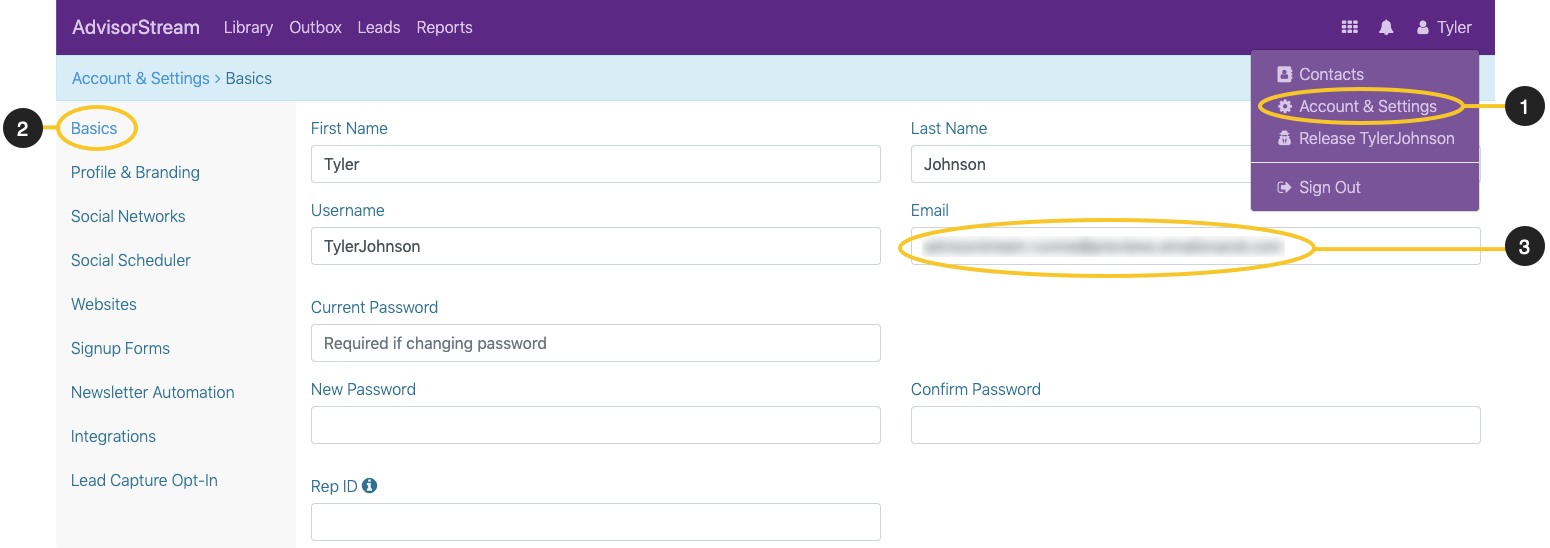Open Lead Capture Opt-In settings
The image size is (1550, 548).
(144, 480)
